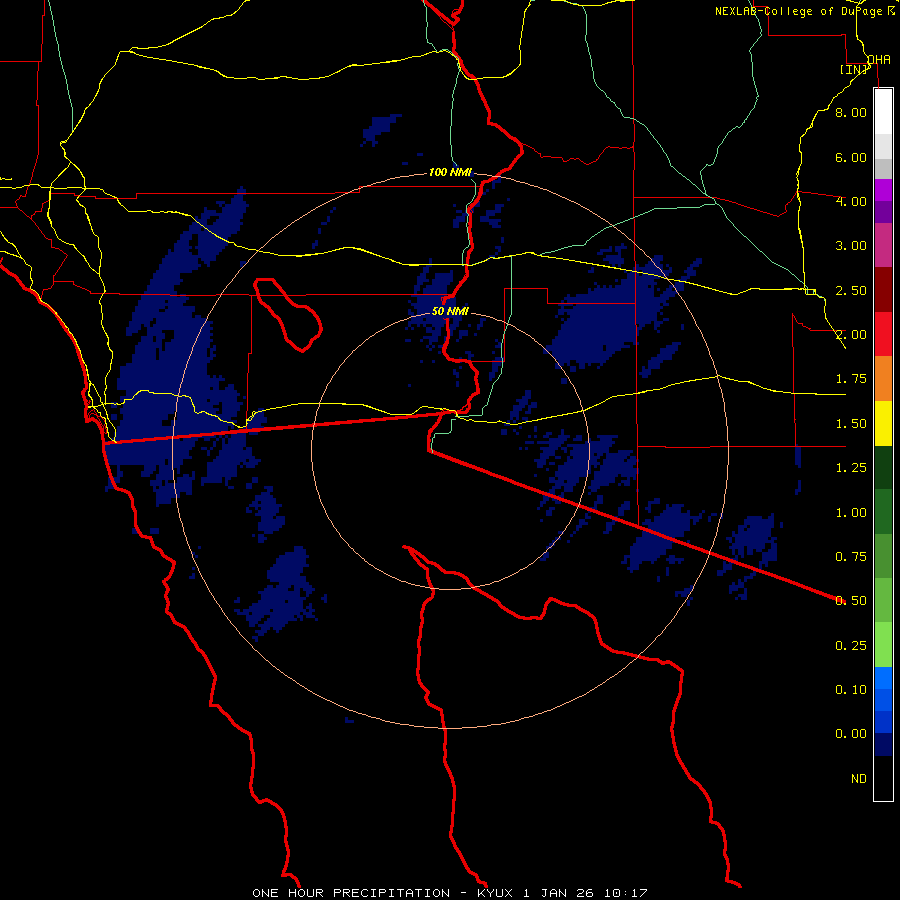
Task: Click the 0.00 legend value
Action: [x=851, y=734]
